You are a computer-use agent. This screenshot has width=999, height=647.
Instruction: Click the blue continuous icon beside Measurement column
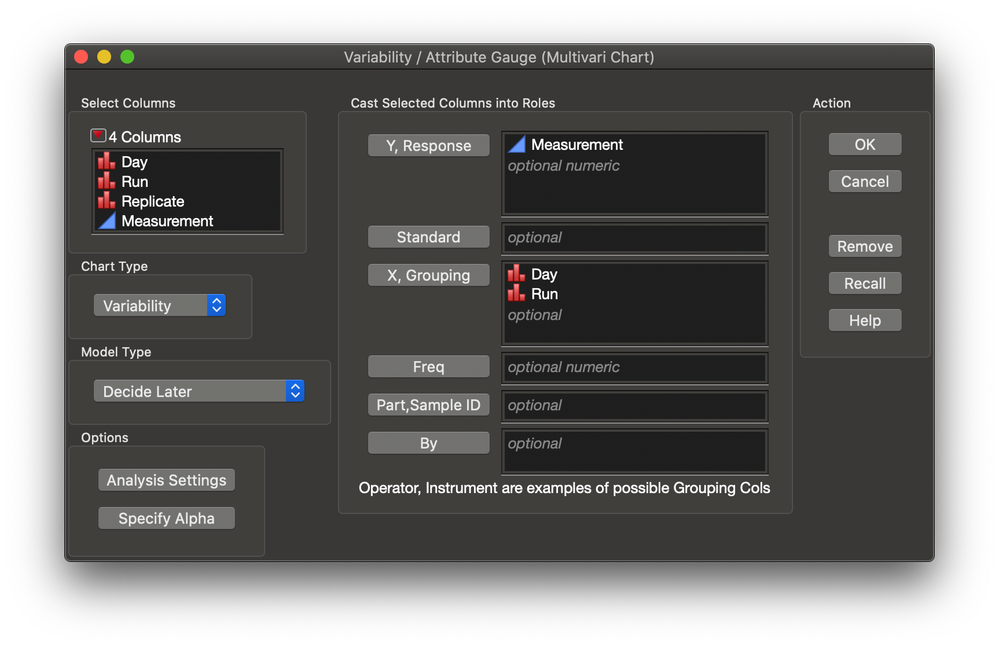point(106,221)
